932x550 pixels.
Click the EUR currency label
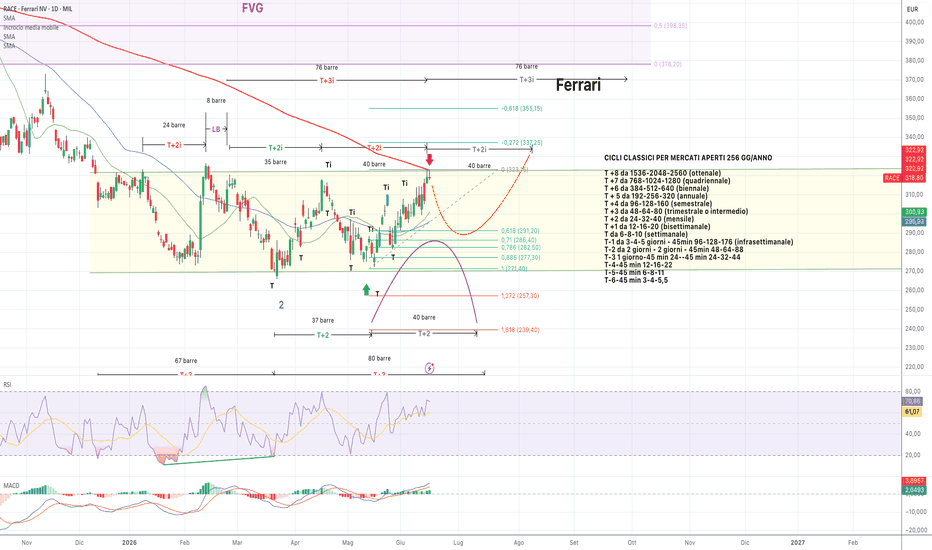tap(912, 9)
